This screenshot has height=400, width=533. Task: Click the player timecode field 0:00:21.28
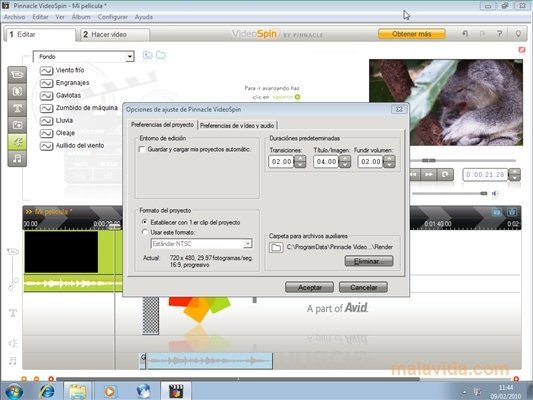click(485, 175)
